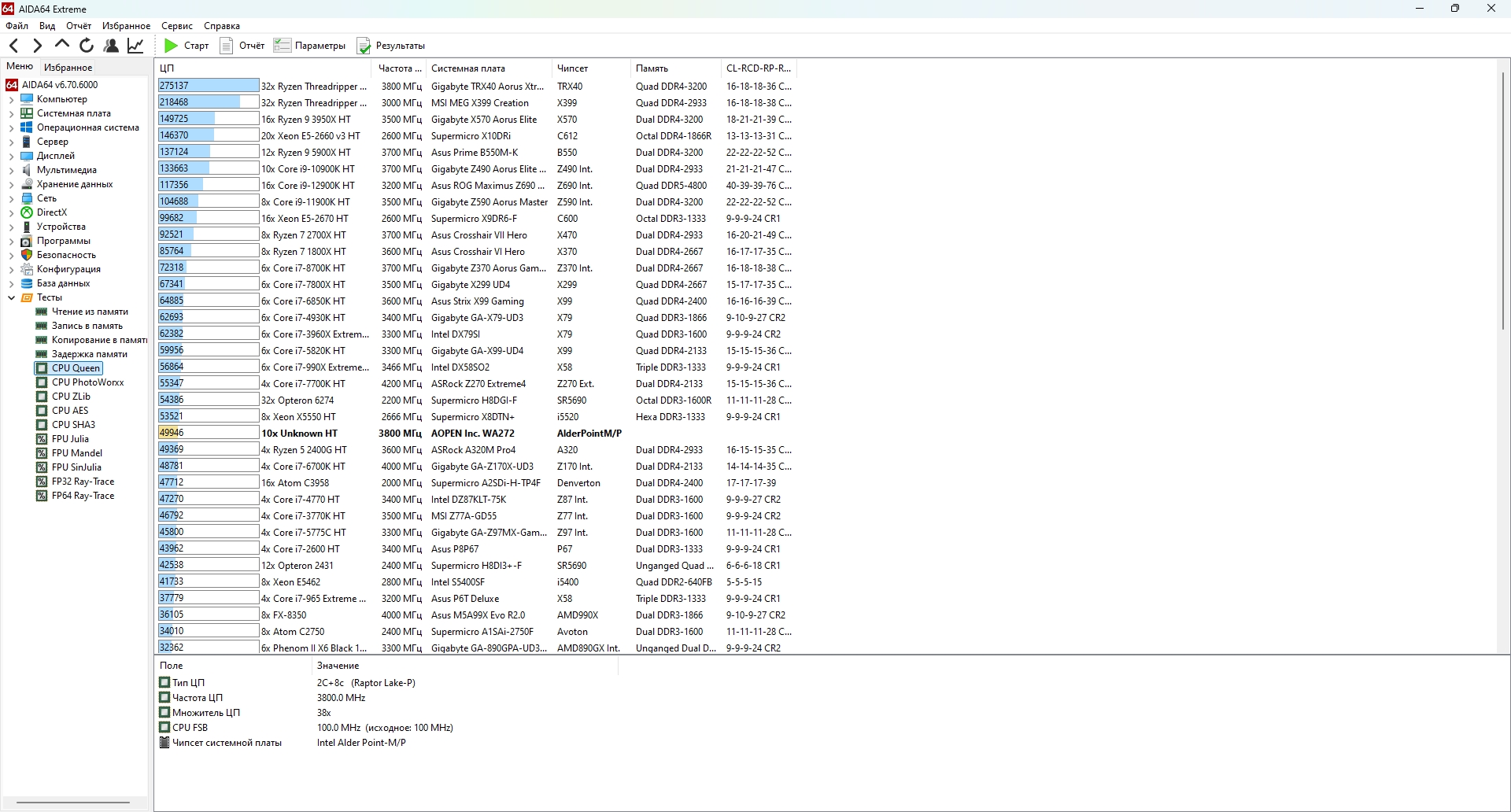Viewport: 1511px width, 812px height.
Task: Select the FPU Julia benchmark
Action: (x=70, y=439)
